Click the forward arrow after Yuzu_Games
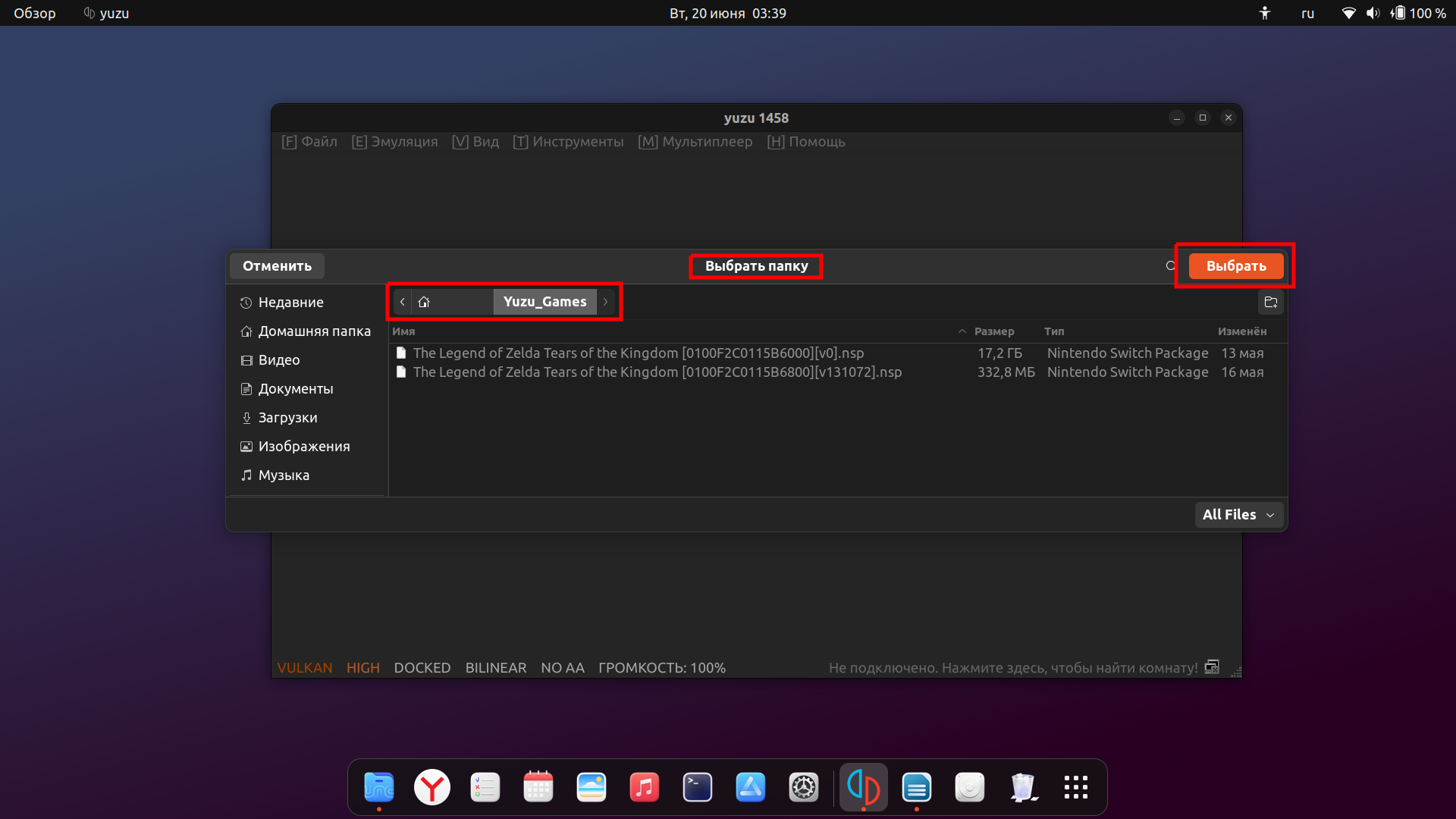This screenshot has width=1456, height=819. pos(605,302)
